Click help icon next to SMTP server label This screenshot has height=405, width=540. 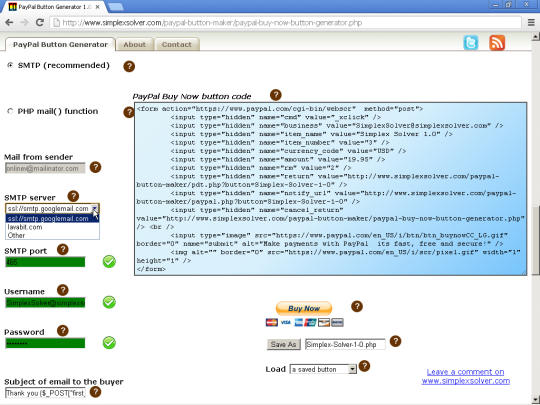pyautogui.click(x=73, y=196)
